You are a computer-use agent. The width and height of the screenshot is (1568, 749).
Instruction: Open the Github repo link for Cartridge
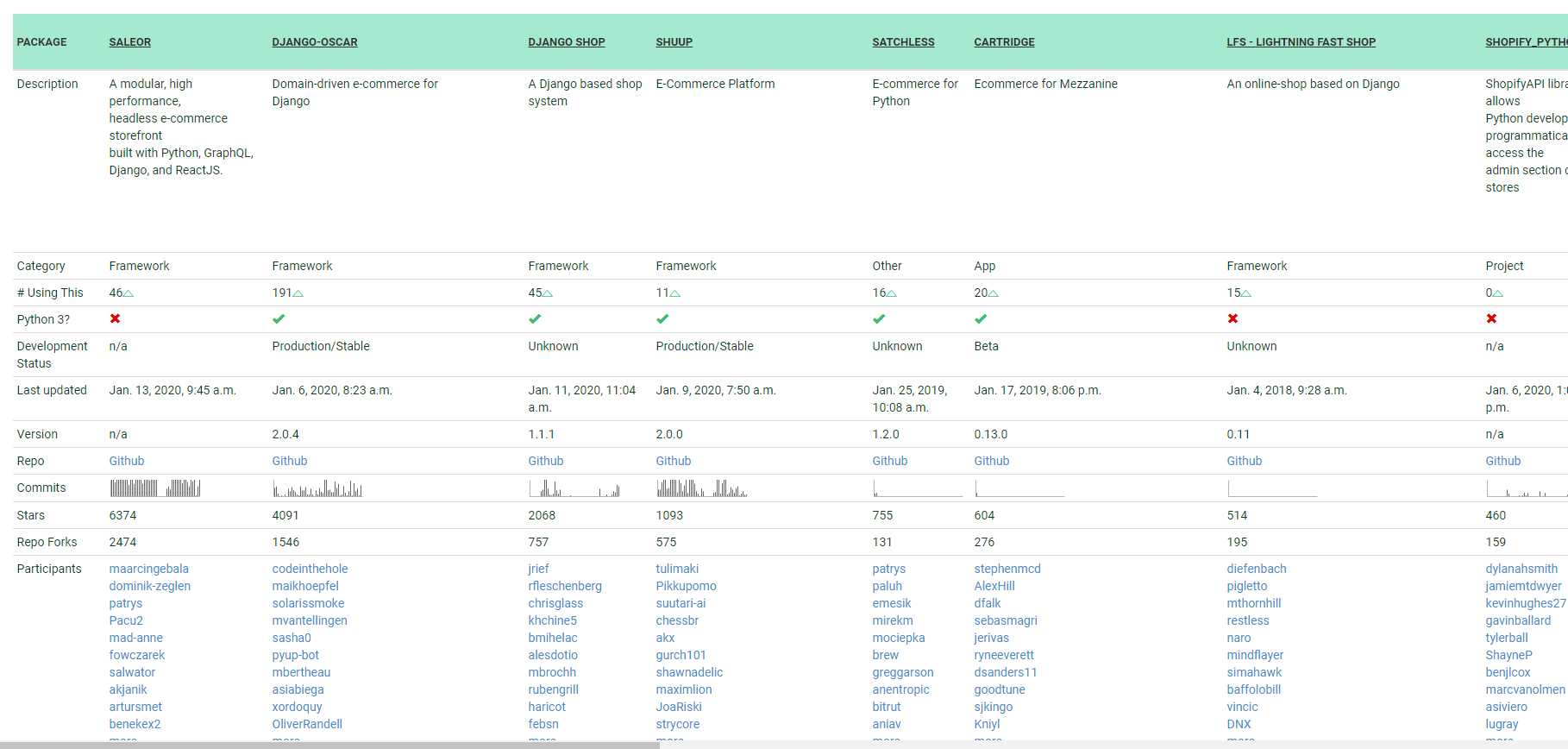pyautogui.click(x=992, y=461)
